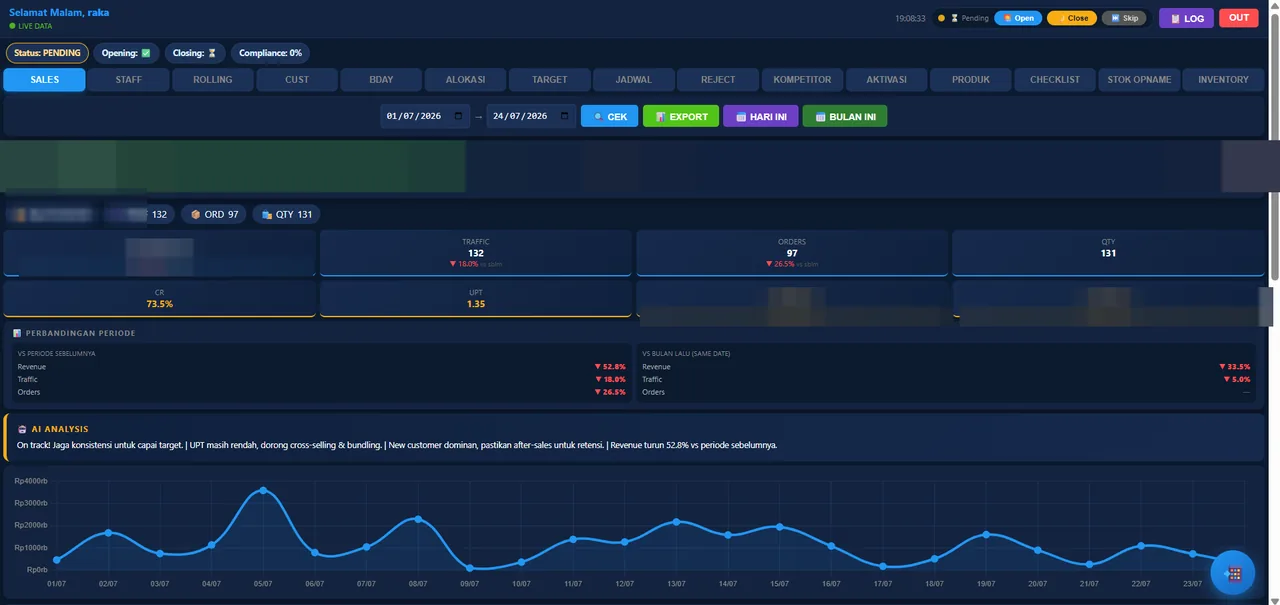
Task: Click the chart data point at 13/07
Action: (677, 522)
